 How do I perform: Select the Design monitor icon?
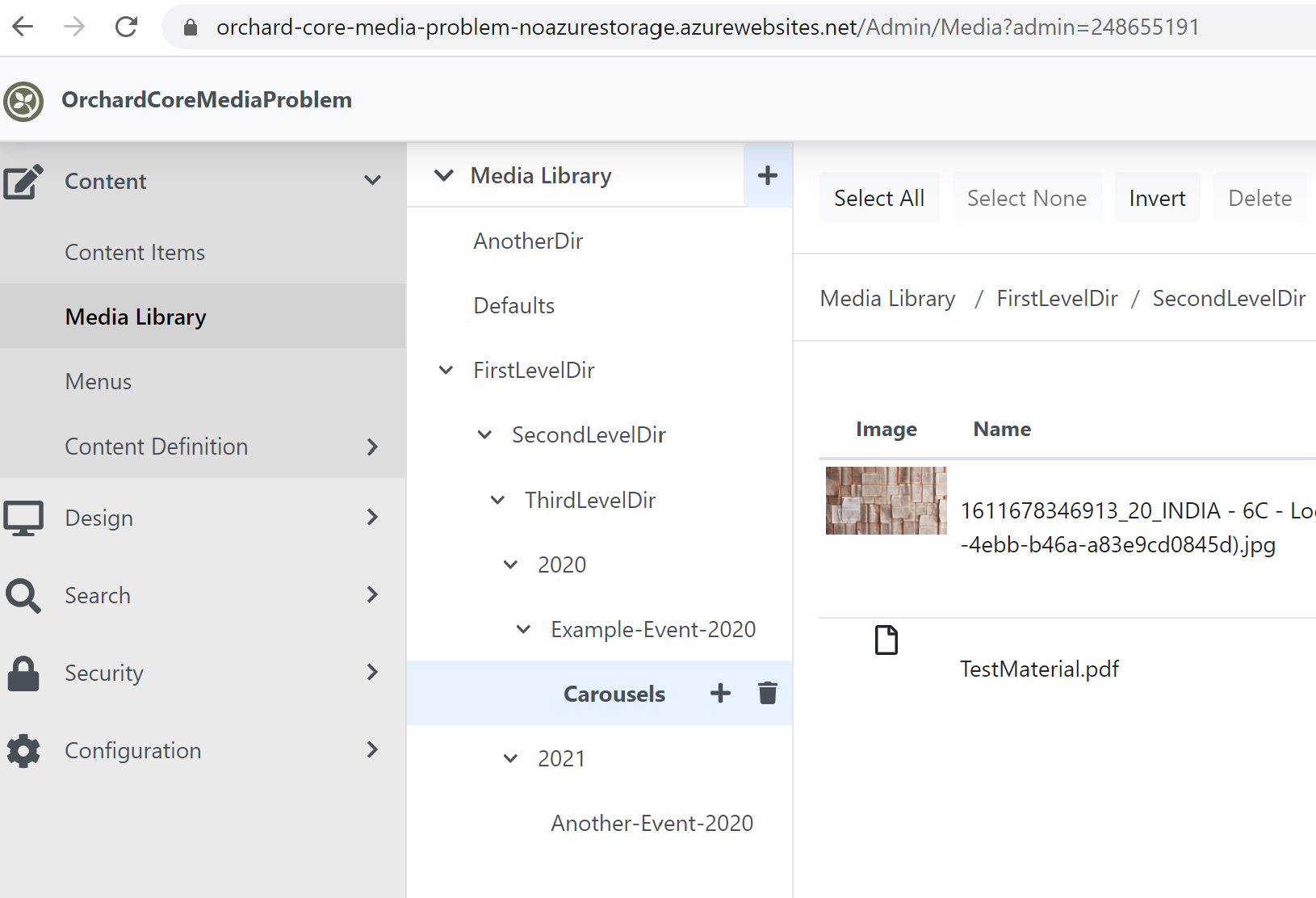coord(25,518)
